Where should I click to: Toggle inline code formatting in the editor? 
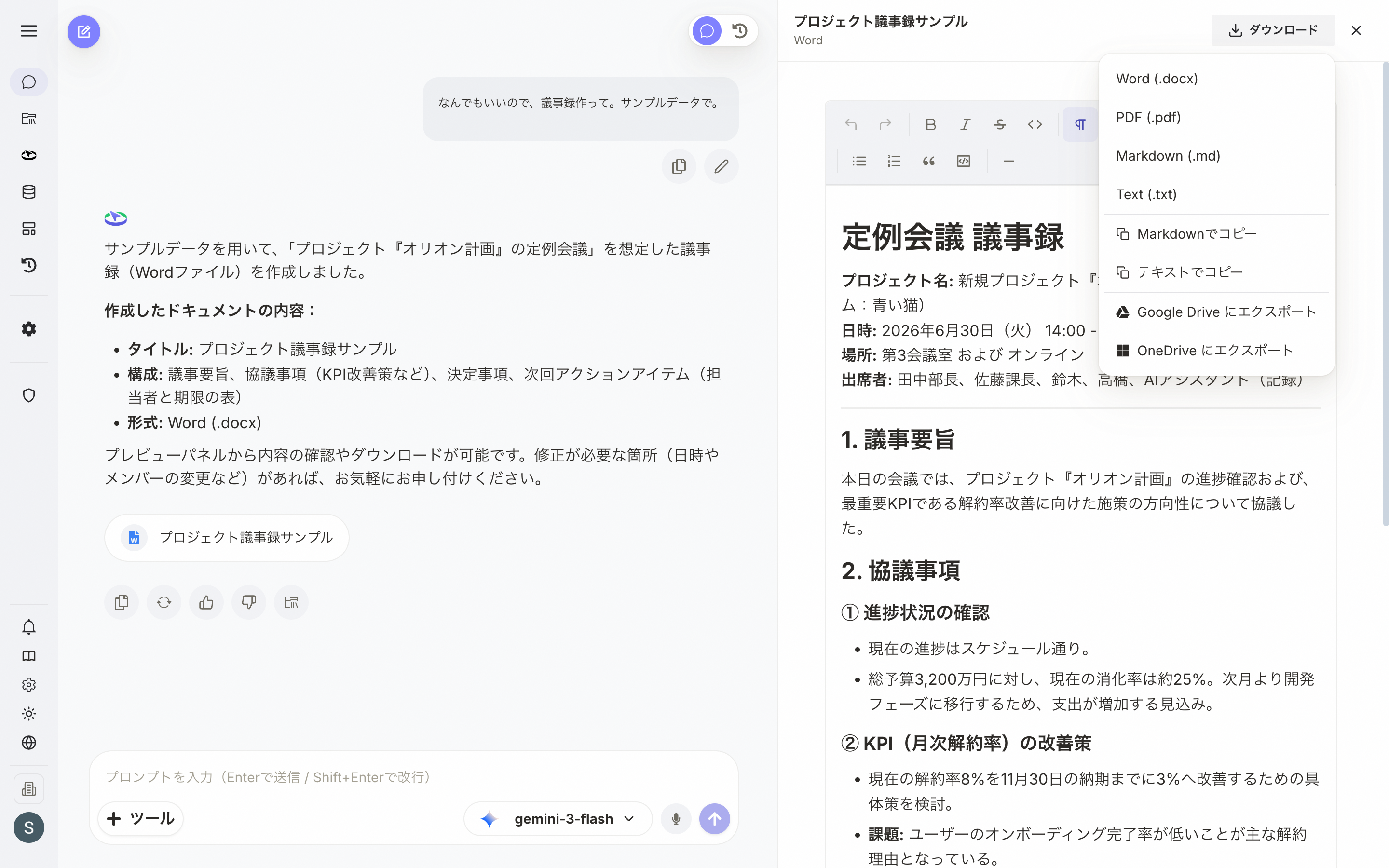[1035, 124]
